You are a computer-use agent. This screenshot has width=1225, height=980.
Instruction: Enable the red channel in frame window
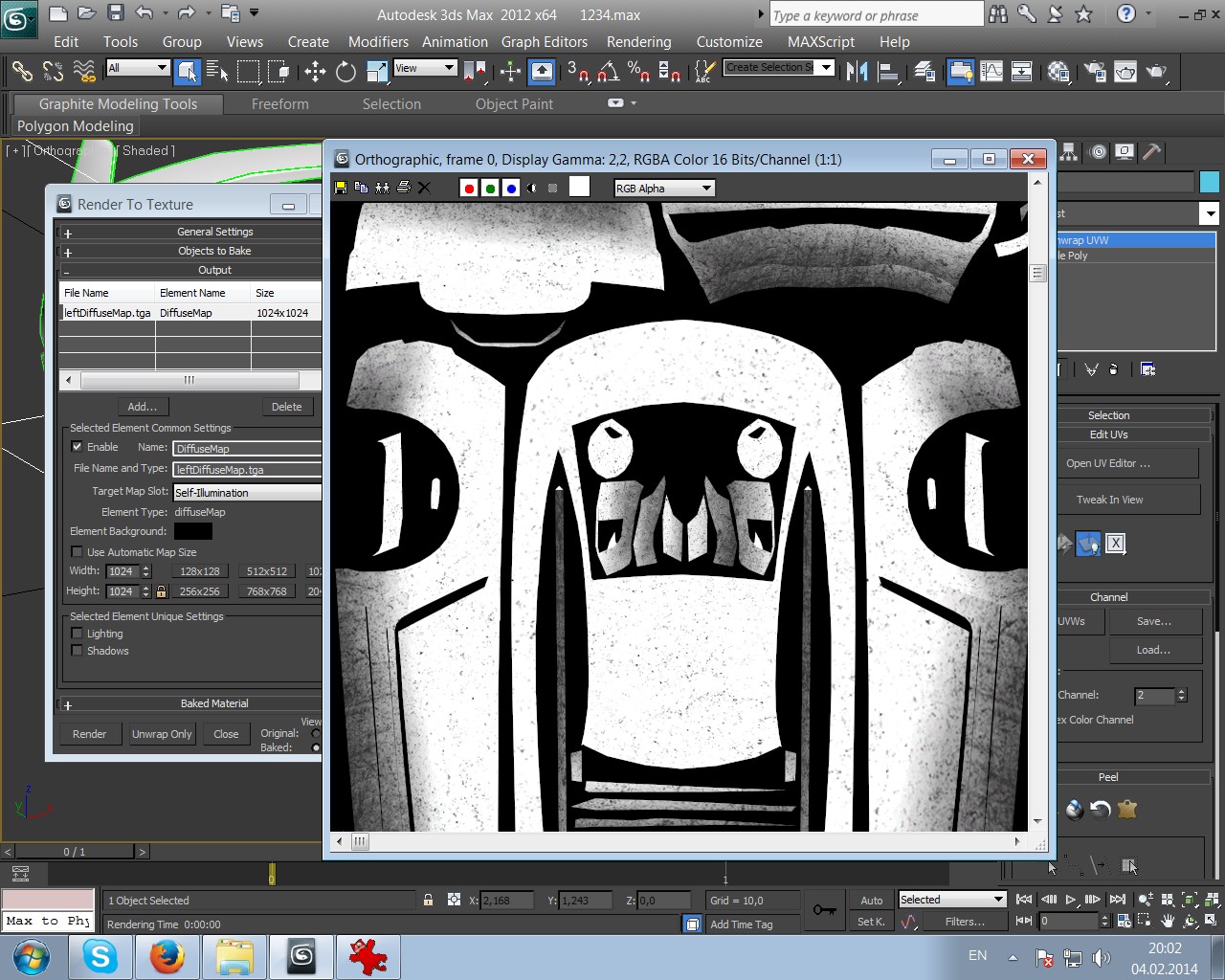(469, 189)
